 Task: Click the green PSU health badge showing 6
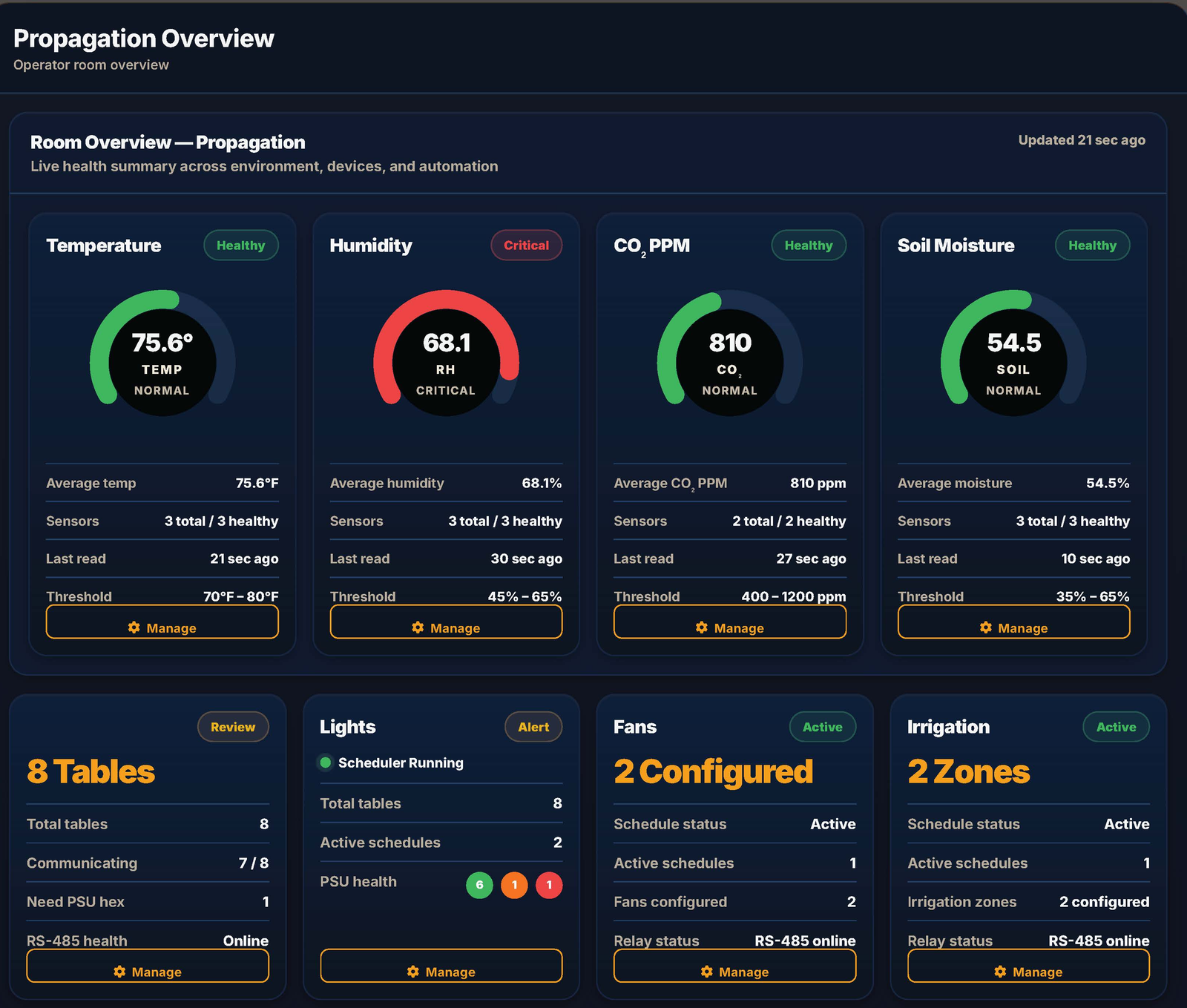pyautogui.click(x=479, y=885)
